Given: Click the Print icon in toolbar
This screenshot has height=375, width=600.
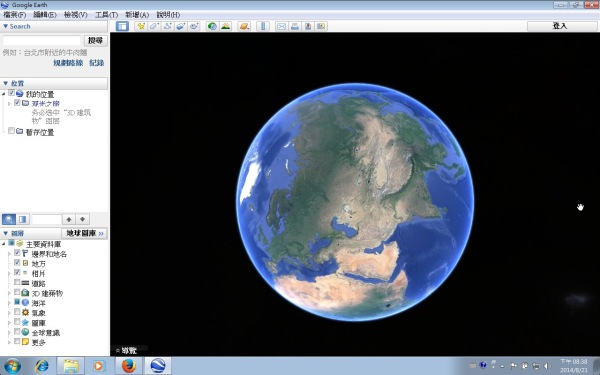Looking at the screenshot, I should 295,26.
